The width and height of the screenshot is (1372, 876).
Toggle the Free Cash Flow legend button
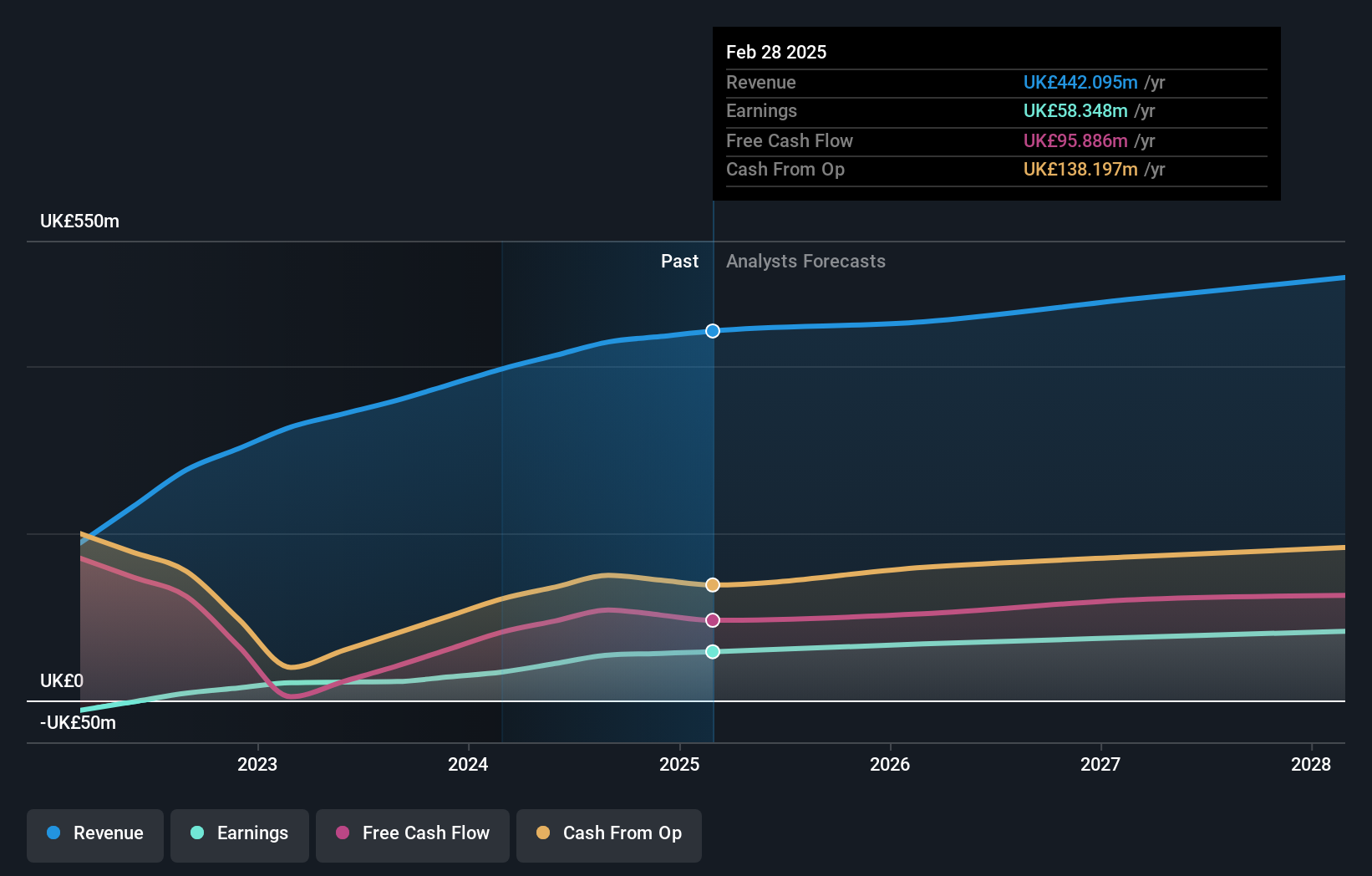[413, 835]
